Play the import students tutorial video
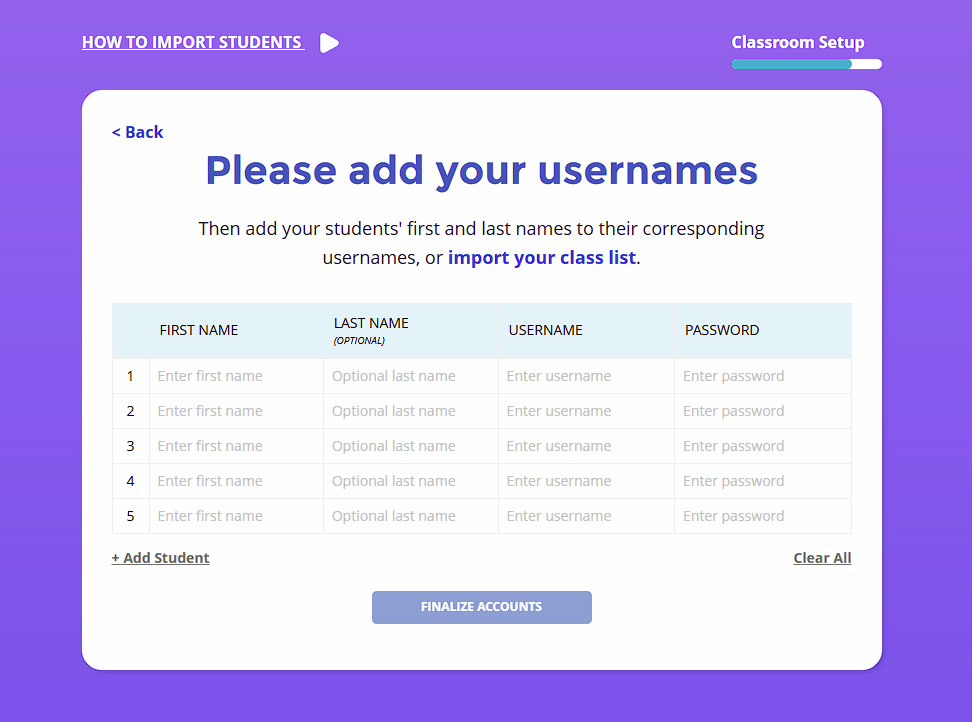This screenshot has width=972, height=722. 329,43
